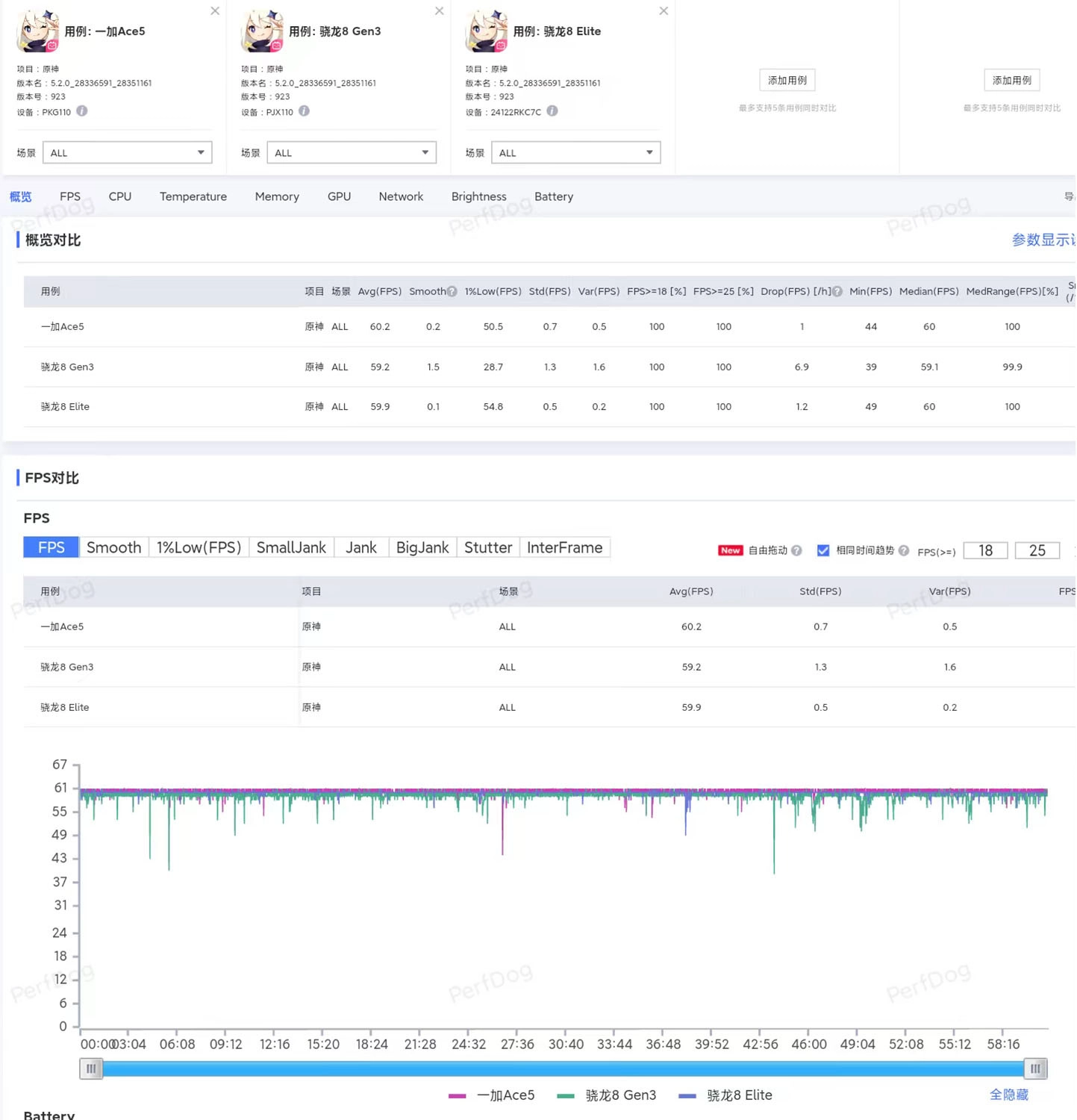Click Var(FPS) header in FPS comparison table

[x=950, y=591]
